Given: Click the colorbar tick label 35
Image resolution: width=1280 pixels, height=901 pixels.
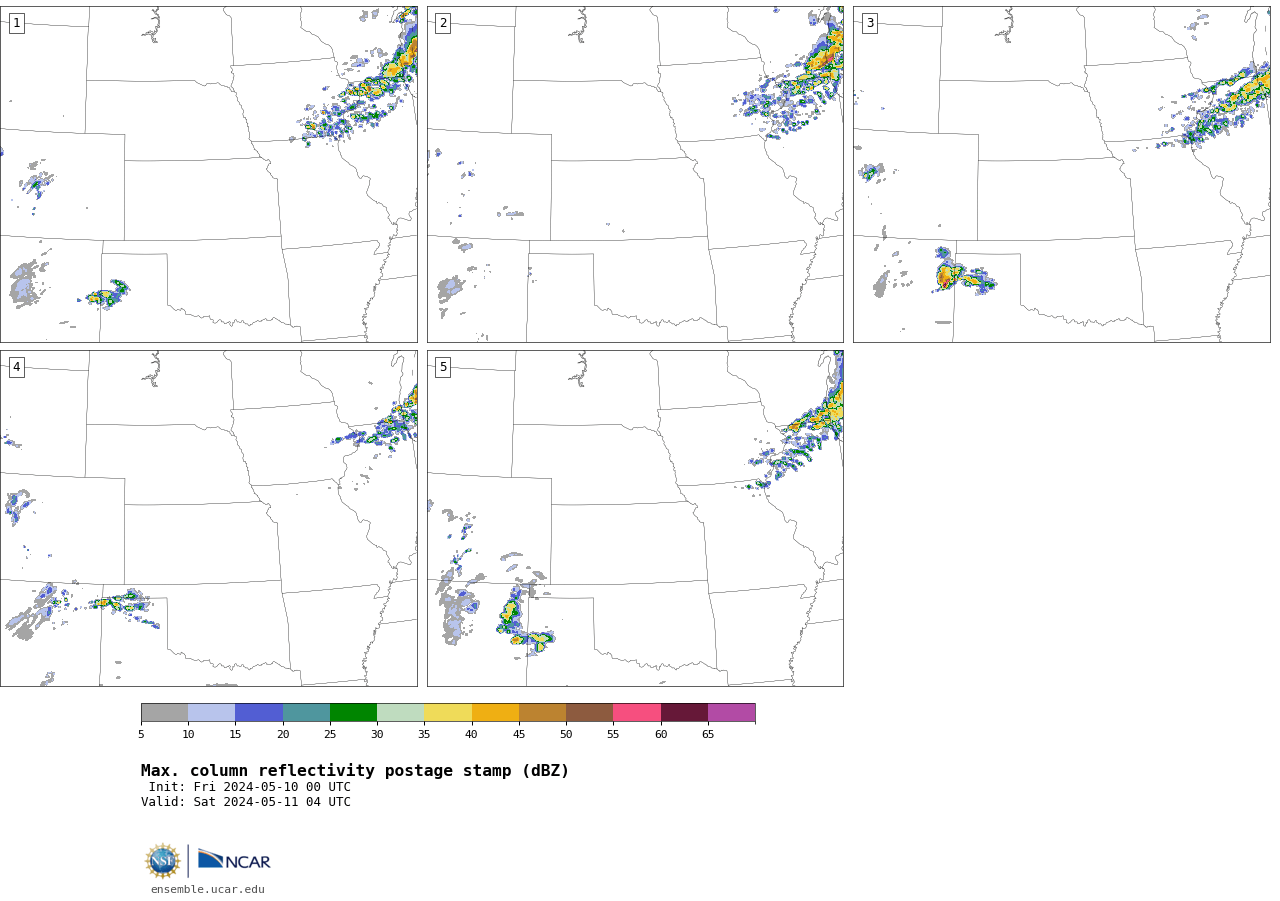Looking at the screenshot, I should [x=424, y=735].
